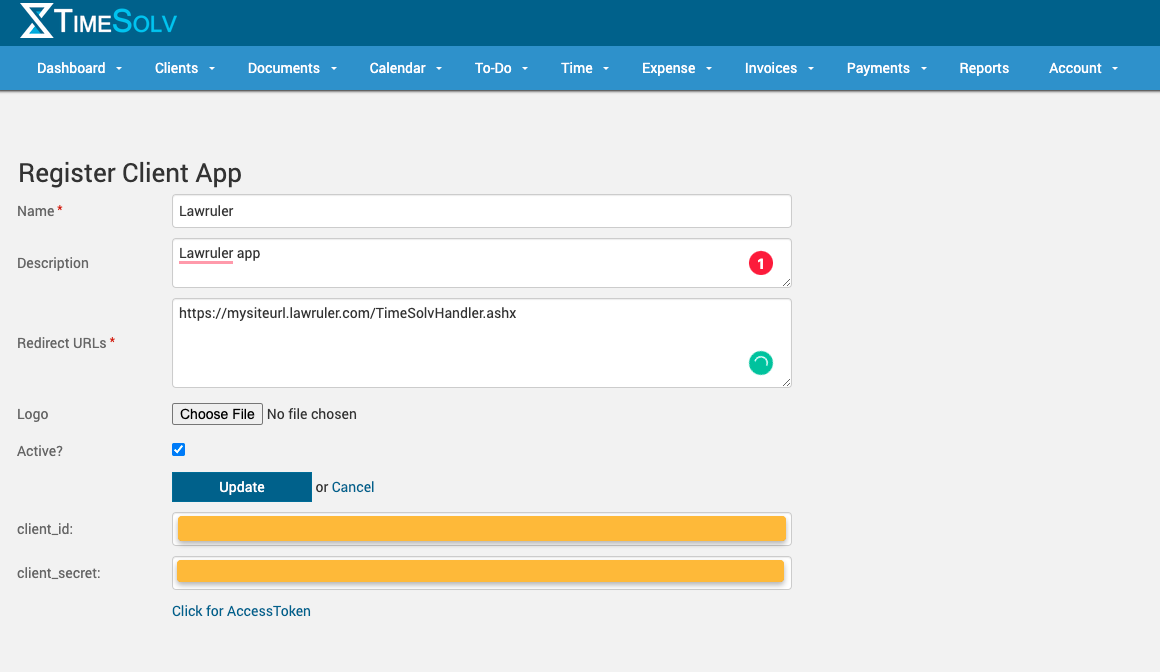
Task: Focus the Description text area
Action: (482, 263)
